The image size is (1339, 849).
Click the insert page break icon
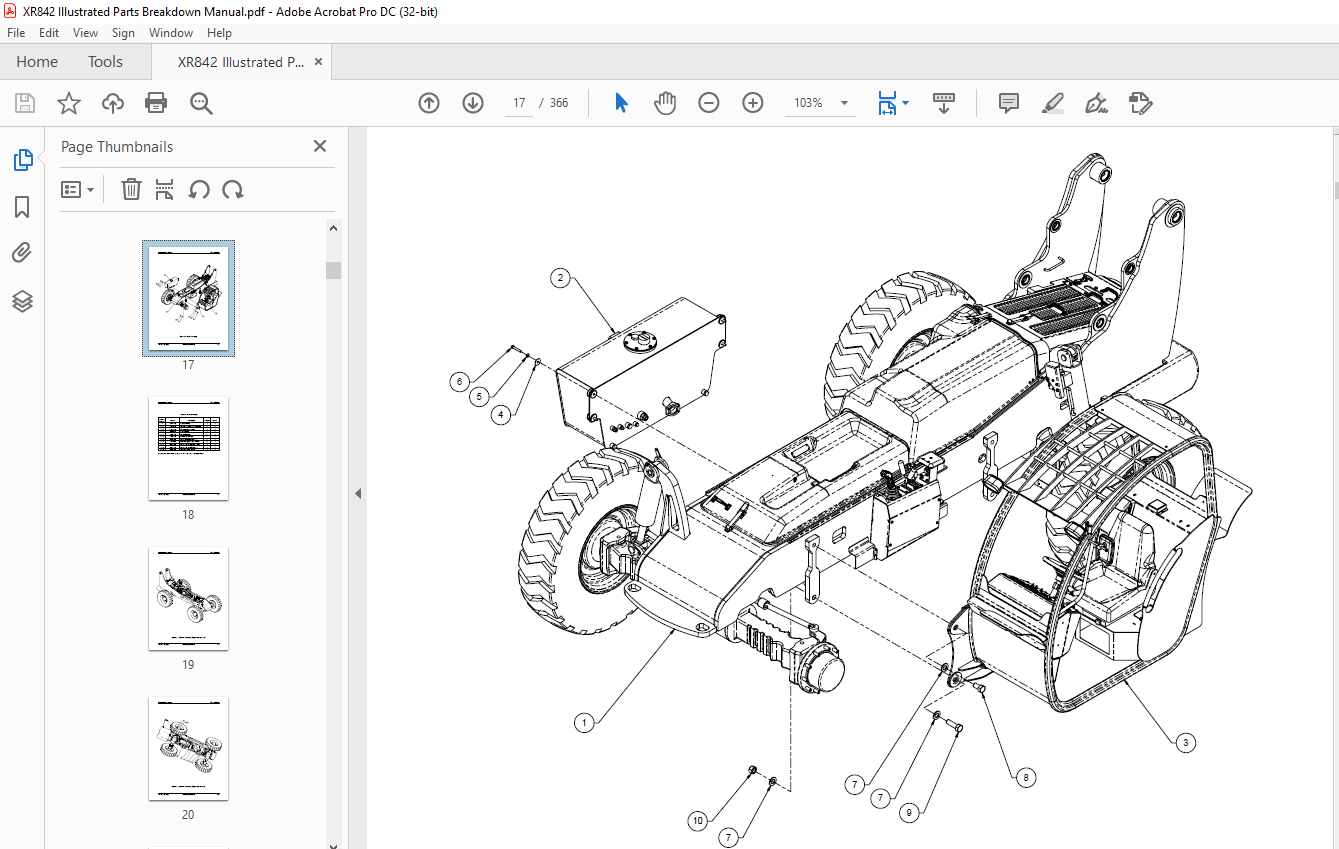tap(165, 189)
